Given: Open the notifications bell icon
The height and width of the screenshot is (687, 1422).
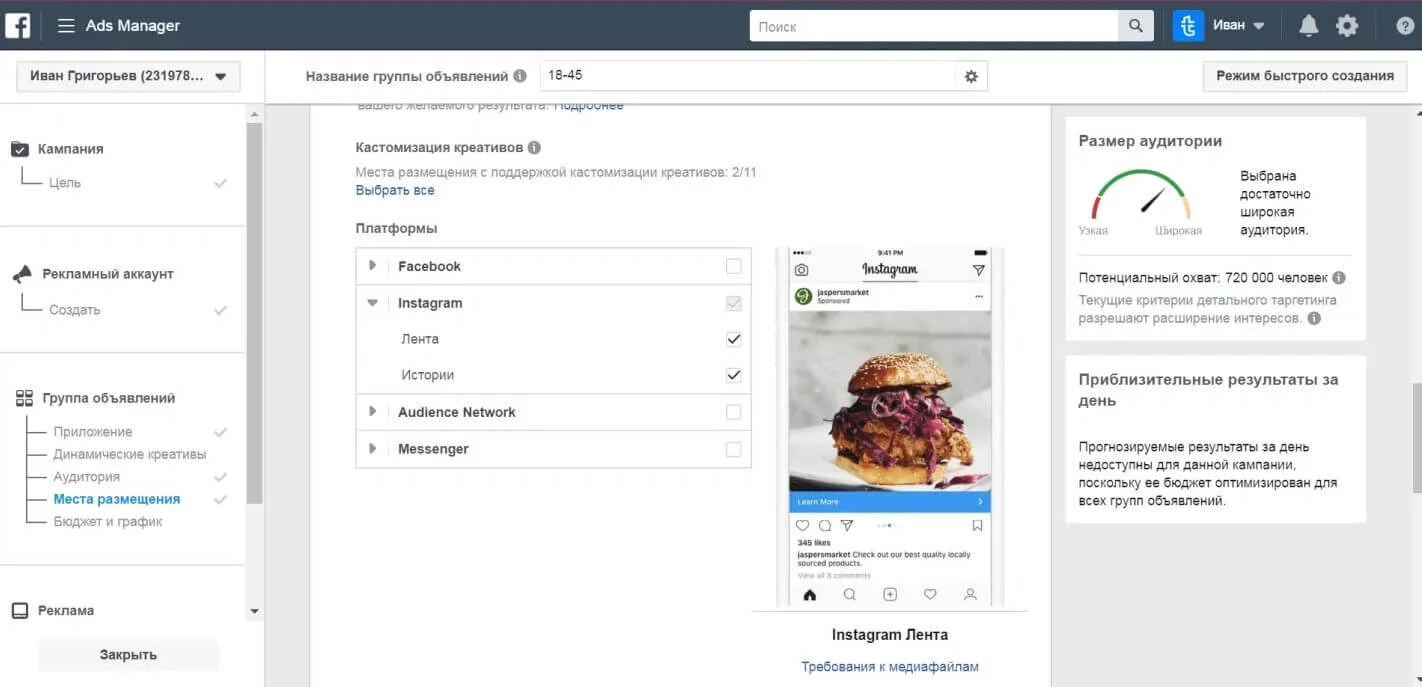Looking at the screenshot, I should [1308, 24].
